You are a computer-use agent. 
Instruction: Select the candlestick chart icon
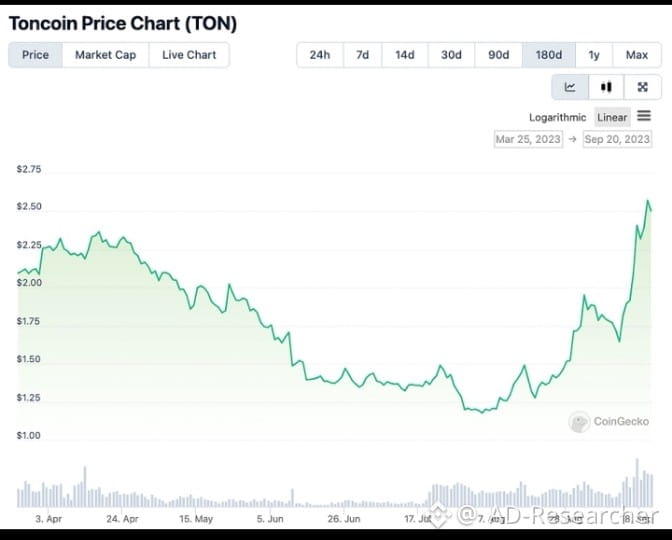pyautogui.click(x=606, y=87)
